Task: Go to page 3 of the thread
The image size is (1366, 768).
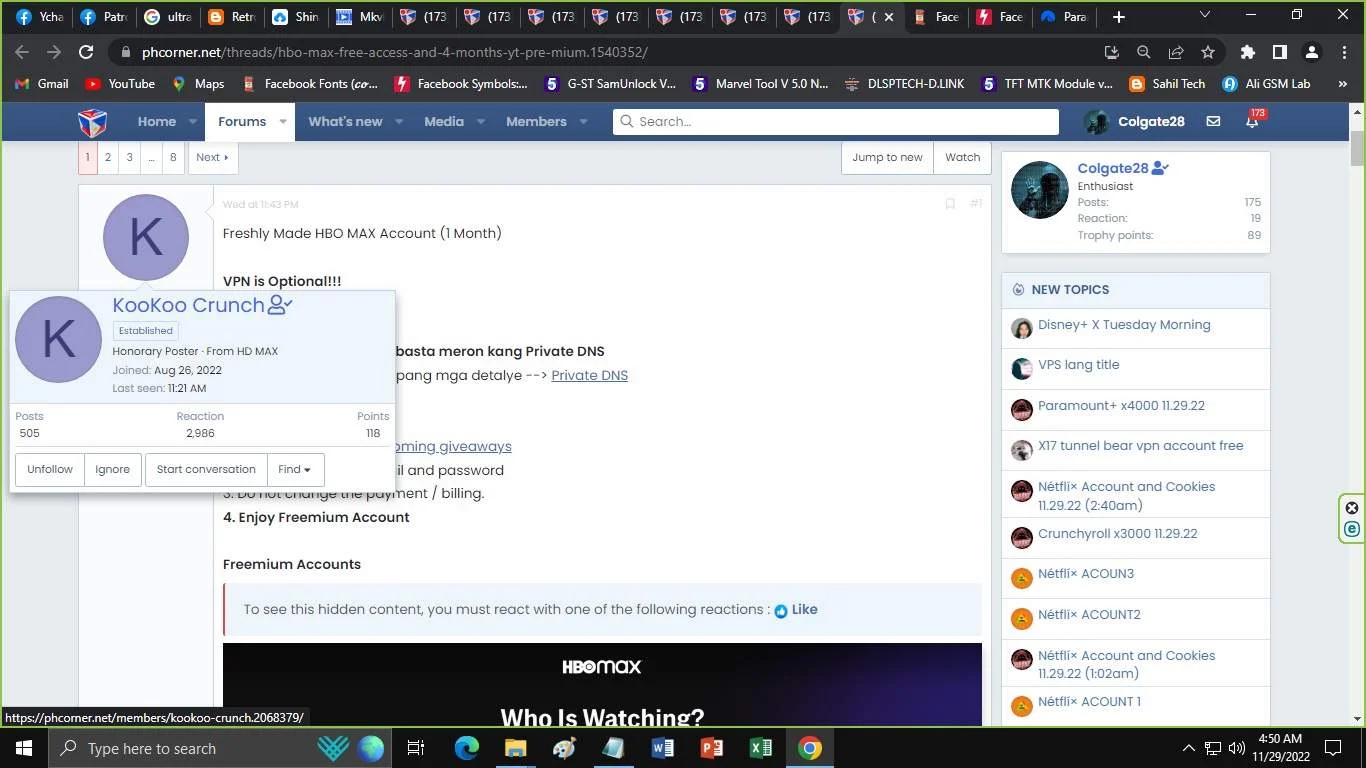Action: [129, 157]
